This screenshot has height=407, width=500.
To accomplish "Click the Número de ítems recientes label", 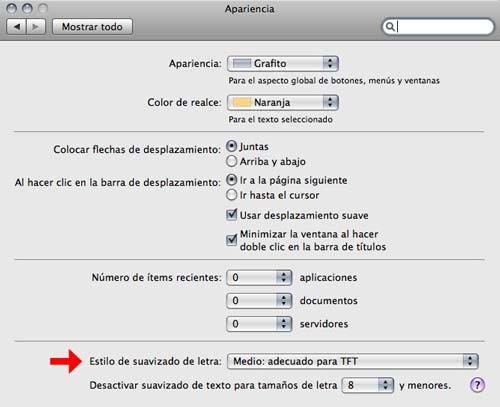I will 157,278.
